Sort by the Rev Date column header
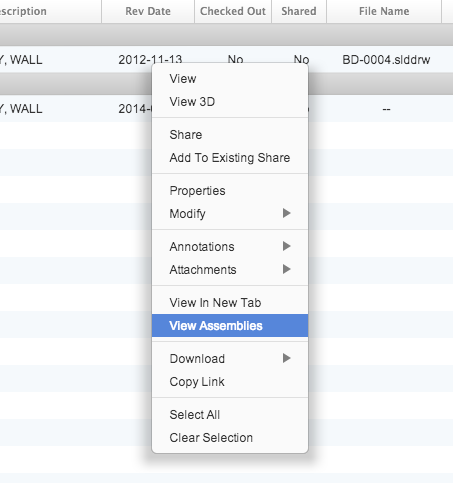 pos(148,11)
